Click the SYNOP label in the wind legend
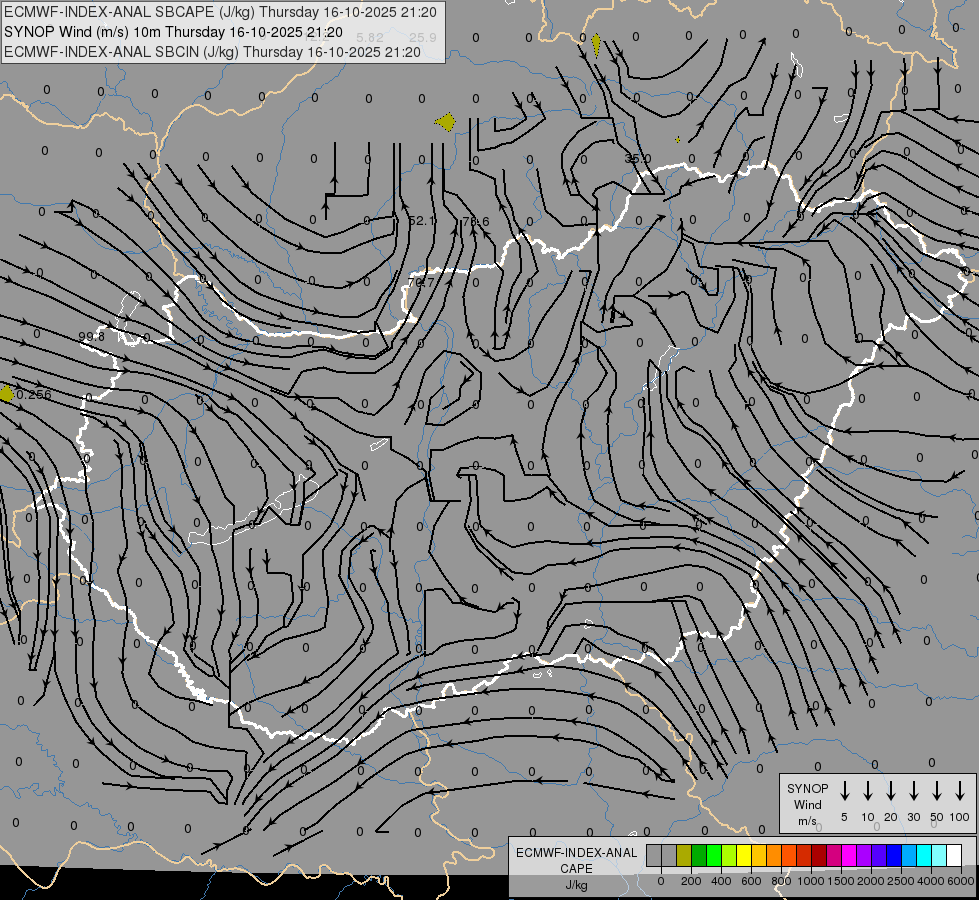Viewport: 979px width, 900px height. [808, 788]
